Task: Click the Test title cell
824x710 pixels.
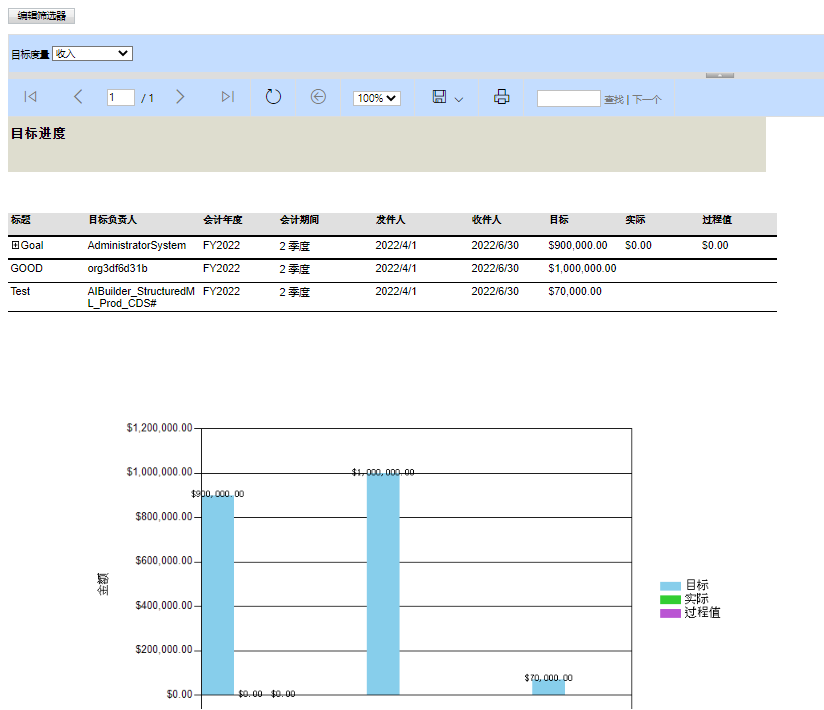Action: 20,292
